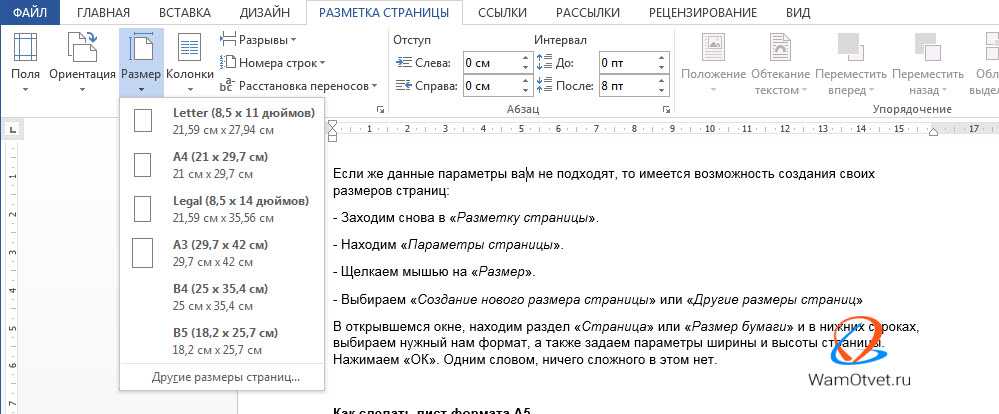The width and height of the screenshot is (999, 414).
Task: Switch to the ВСТАВКА ribbon tab
Action: coord(187,12)
